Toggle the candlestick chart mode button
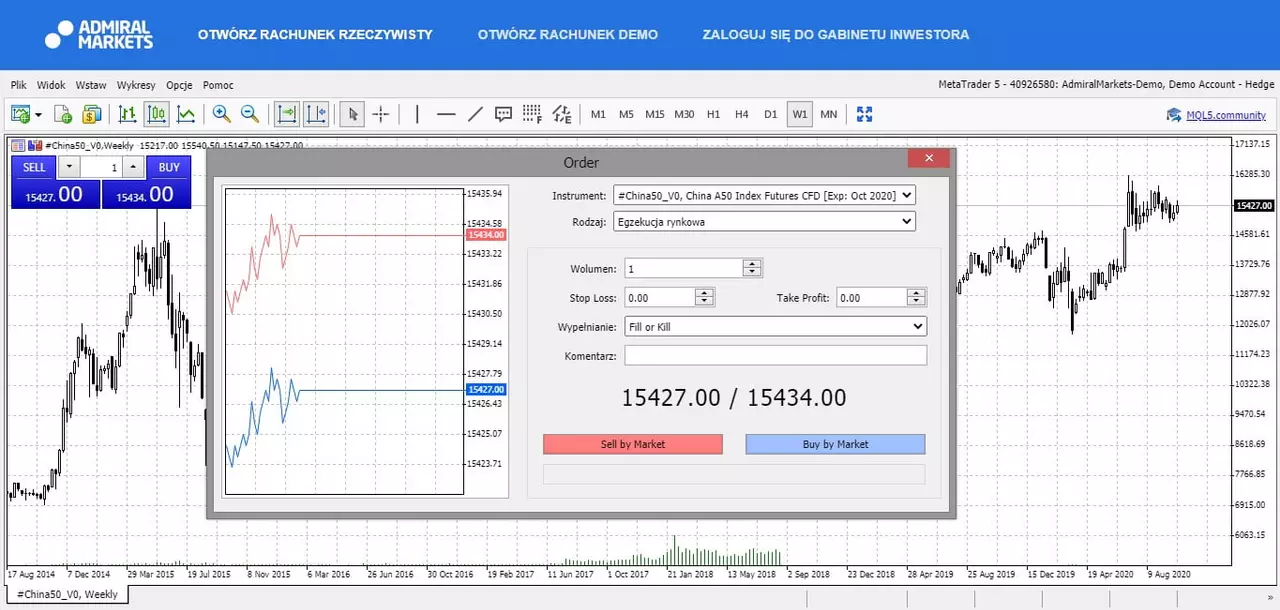 (157, 114)
